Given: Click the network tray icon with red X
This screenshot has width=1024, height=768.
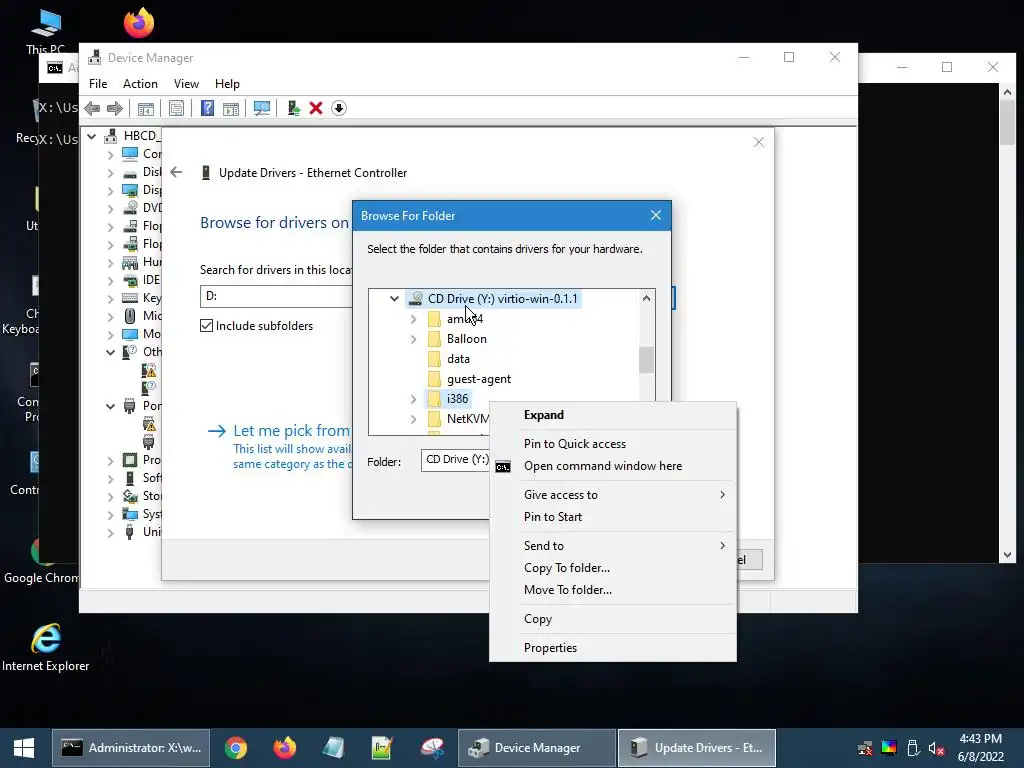Looking at the screenshot, I should (x=865, y=748).
